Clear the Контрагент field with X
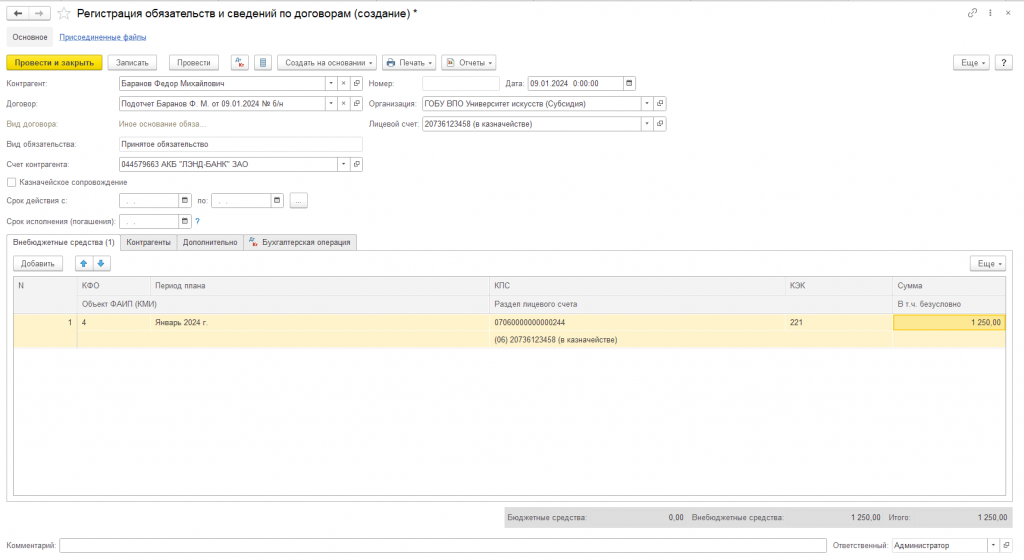This screenshot has width=1024, height=560. tap(344, 84)
